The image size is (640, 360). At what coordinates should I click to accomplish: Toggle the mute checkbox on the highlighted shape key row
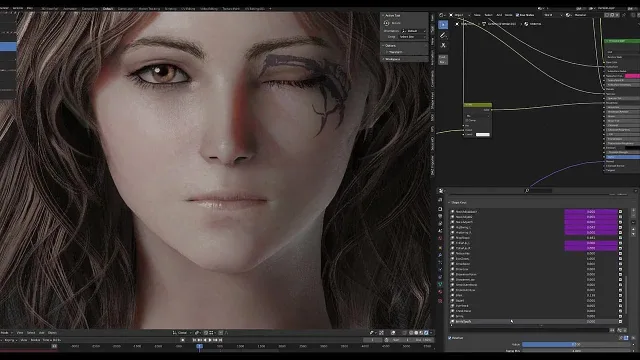(x=620, y=322)
